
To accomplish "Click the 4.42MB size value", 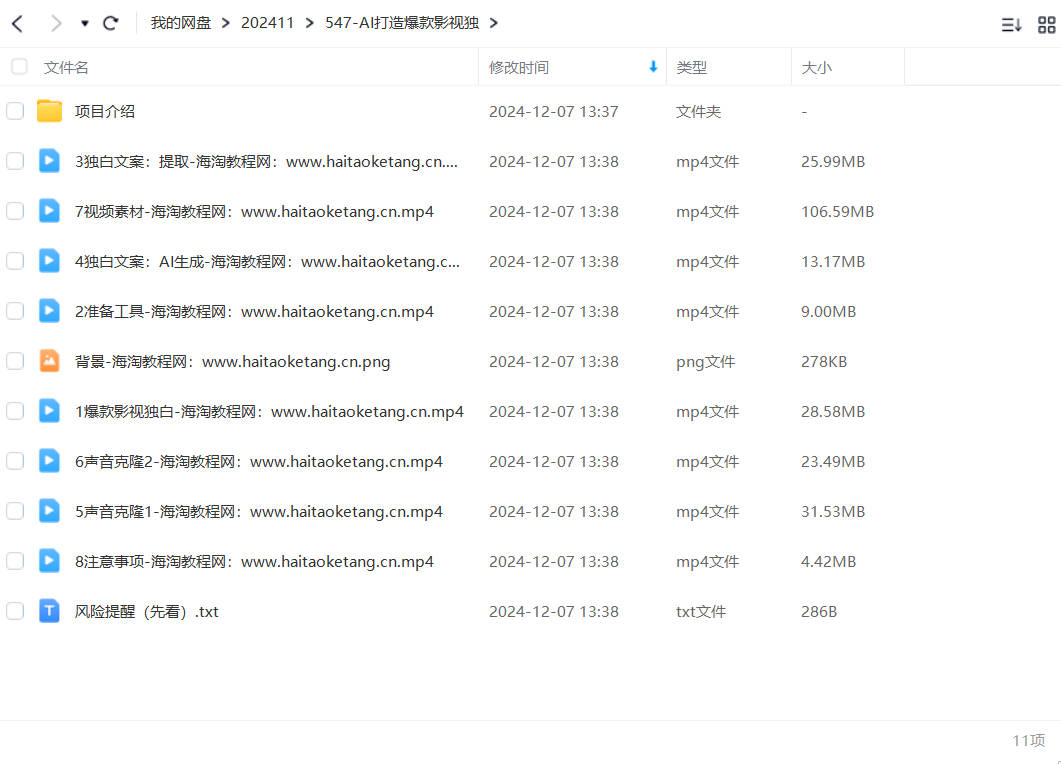I will point(828,562).
